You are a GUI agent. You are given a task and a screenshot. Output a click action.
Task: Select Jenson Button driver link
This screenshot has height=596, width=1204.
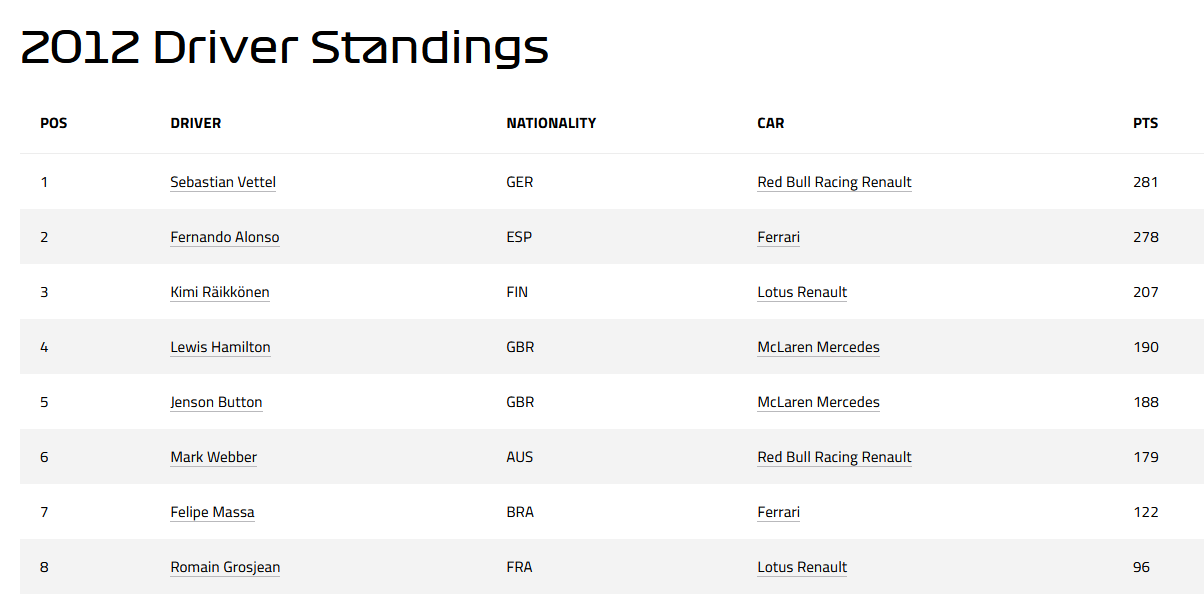(x=216, y=402)
